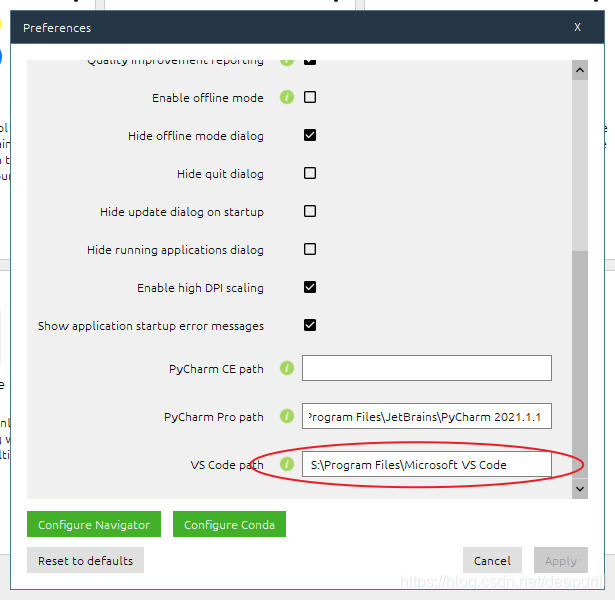Click the 'Hide quit dialog' label
This screenshot has height=600, width=615.
point(220,174)
